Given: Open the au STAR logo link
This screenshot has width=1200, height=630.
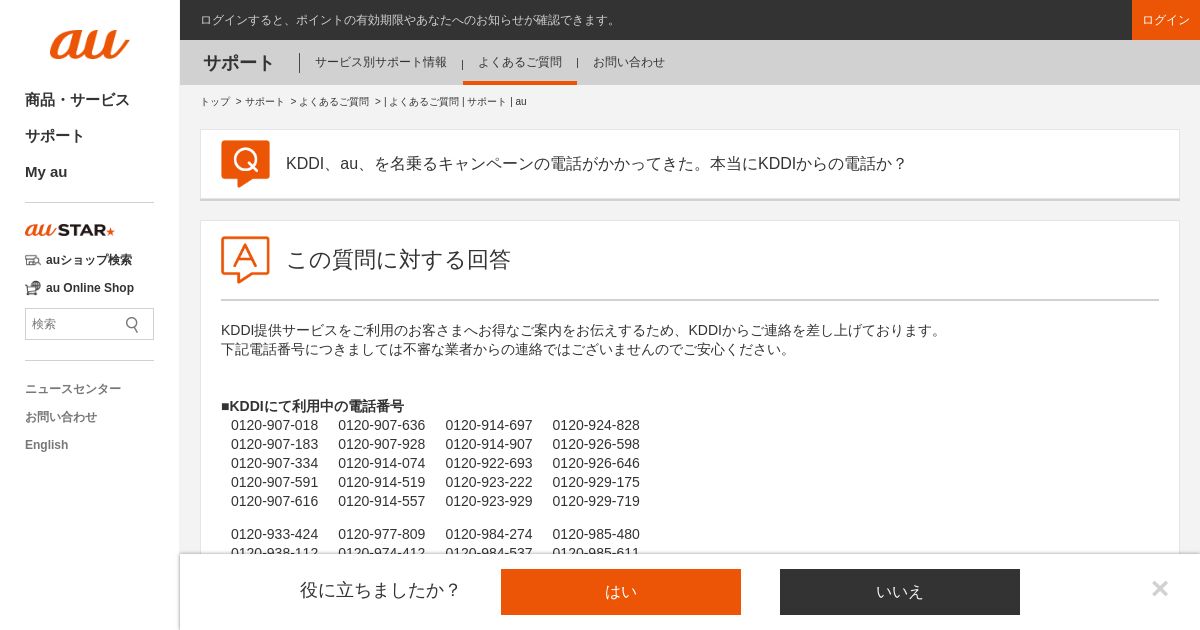Looking at the screenshot, I should [x=70, y=230].
